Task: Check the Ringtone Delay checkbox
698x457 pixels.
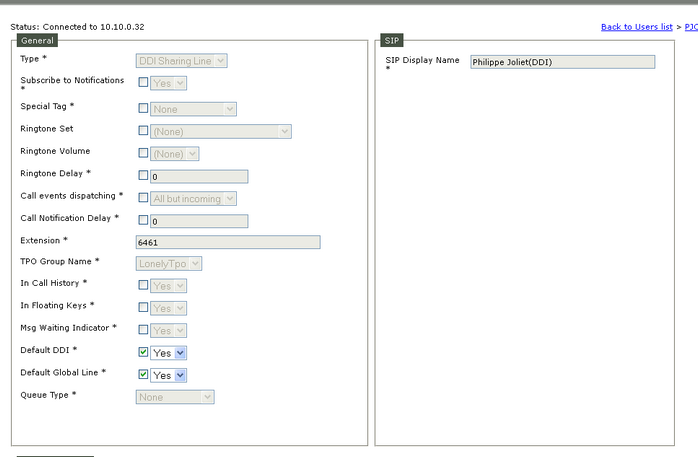Action: coord(143,175)
